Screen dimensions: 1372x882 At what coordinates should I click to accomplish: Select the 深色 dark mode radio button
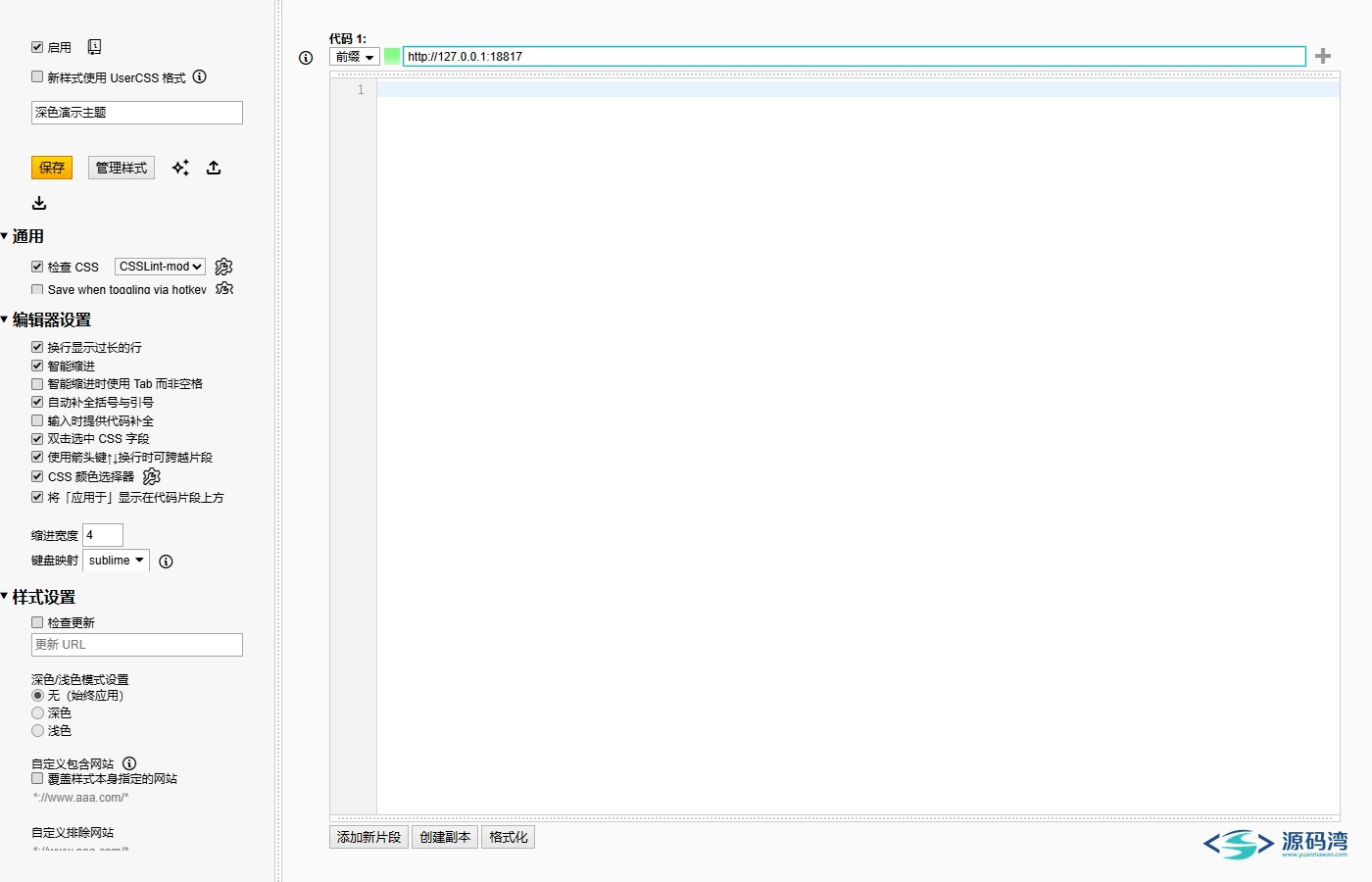pos(37,713)
